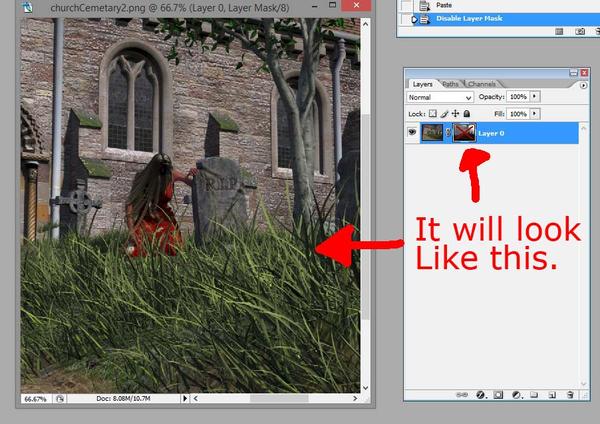This screenshot has width=600, height=424.
Task: Click the new adjustment layer icon
Action: [516, 395]
